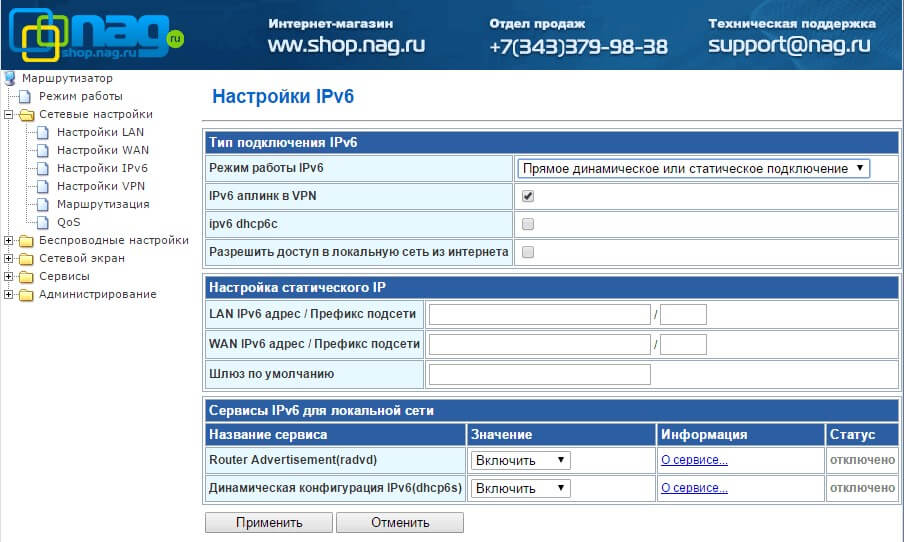Click page icon beside QoS
This screenshot has width=904, height=542.
coord(43,222)
